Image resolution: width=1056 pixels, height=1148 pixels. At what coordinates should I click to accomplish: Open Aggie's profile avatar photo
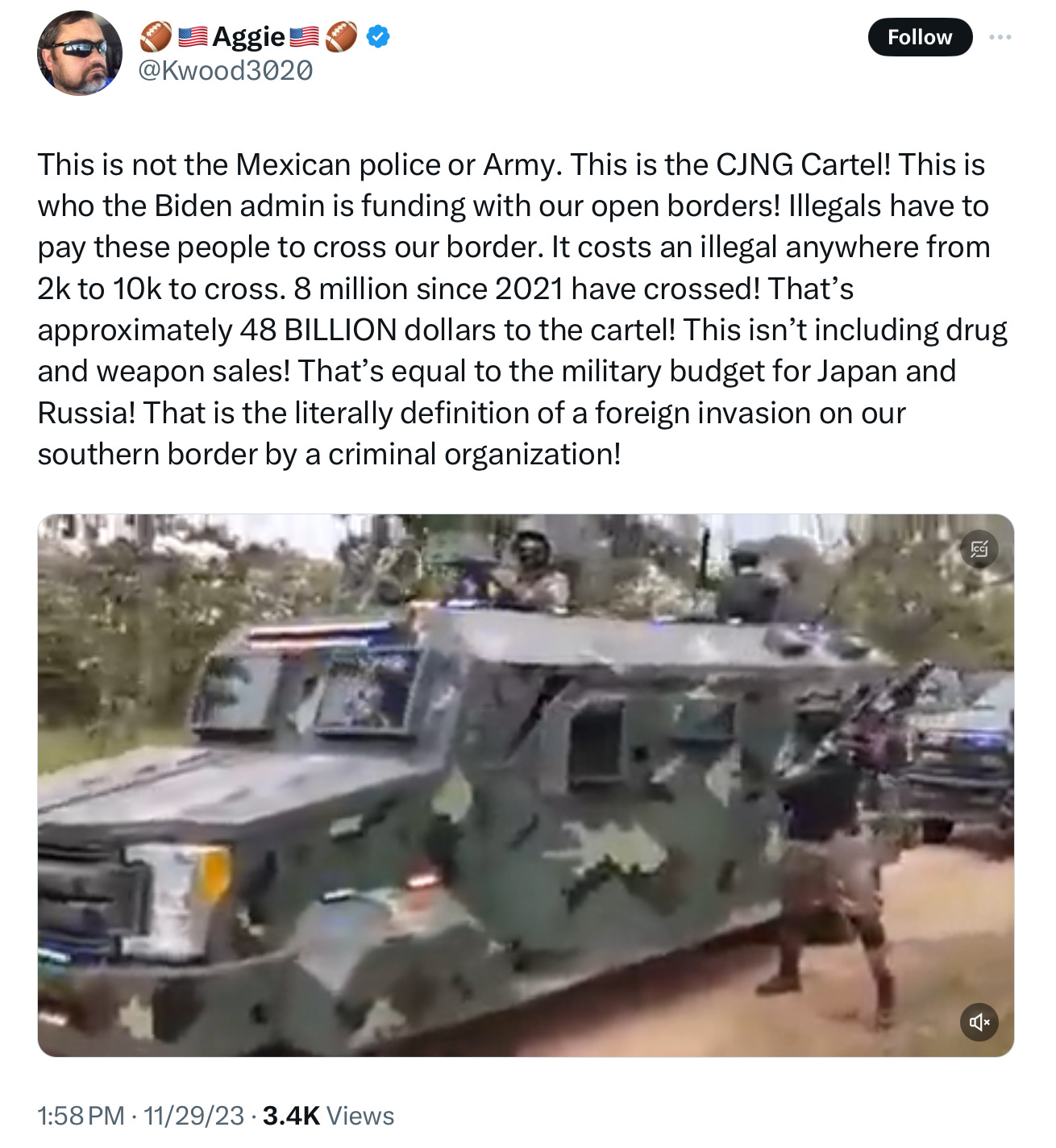(80, 53)
